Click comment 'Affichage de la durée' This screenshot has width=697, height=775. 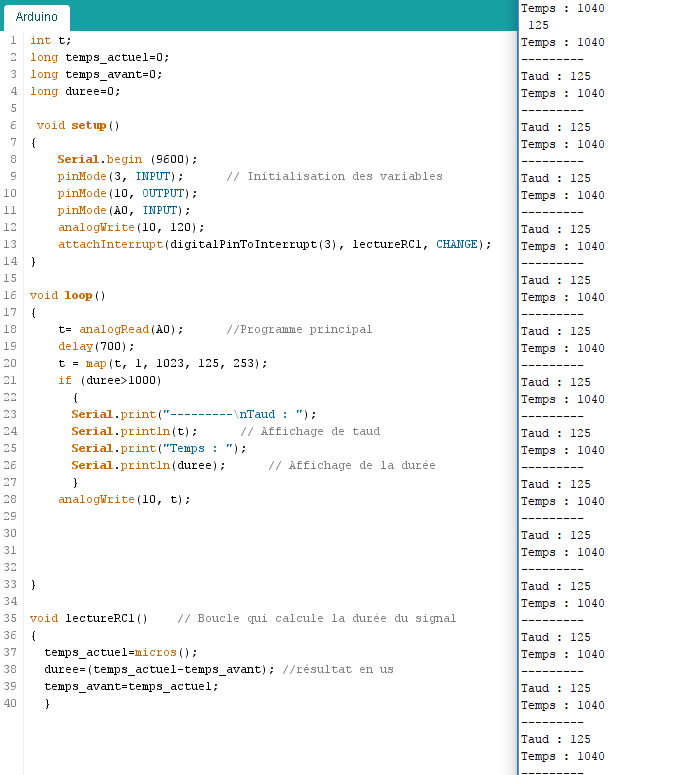pos(352,465)
